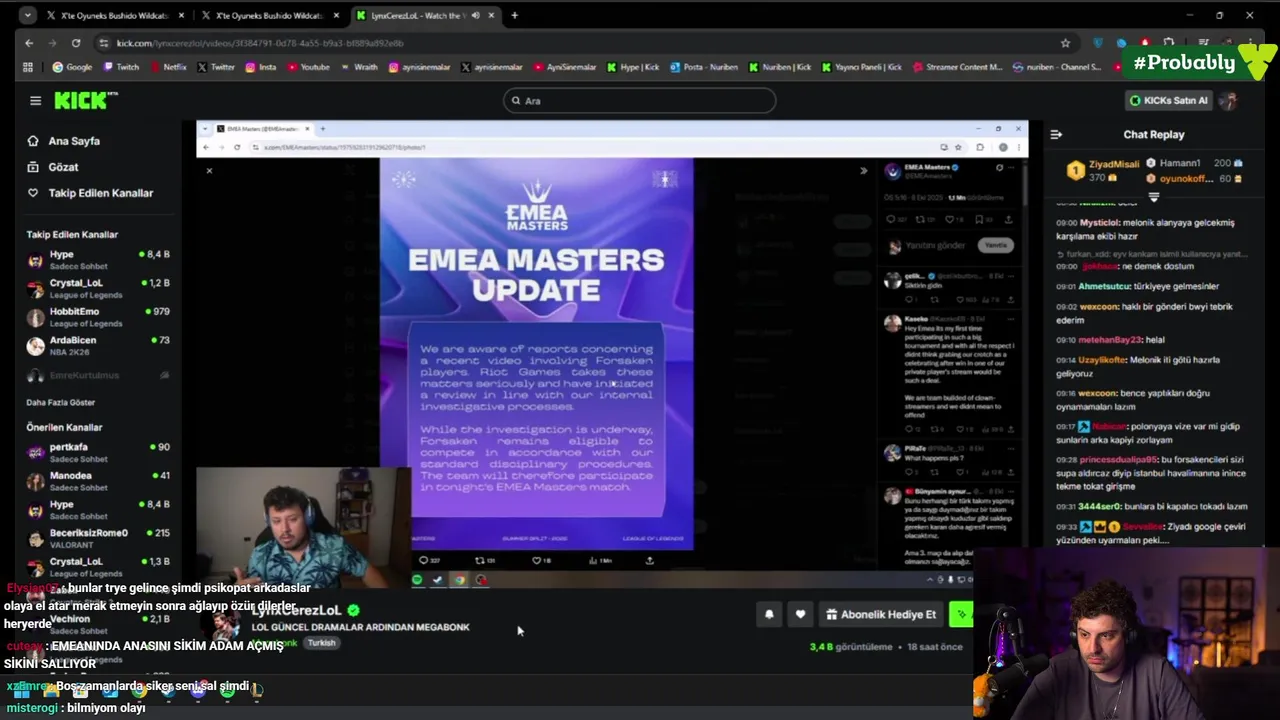
Task: Click UzayIskofte chat username
Action: 1103,360
